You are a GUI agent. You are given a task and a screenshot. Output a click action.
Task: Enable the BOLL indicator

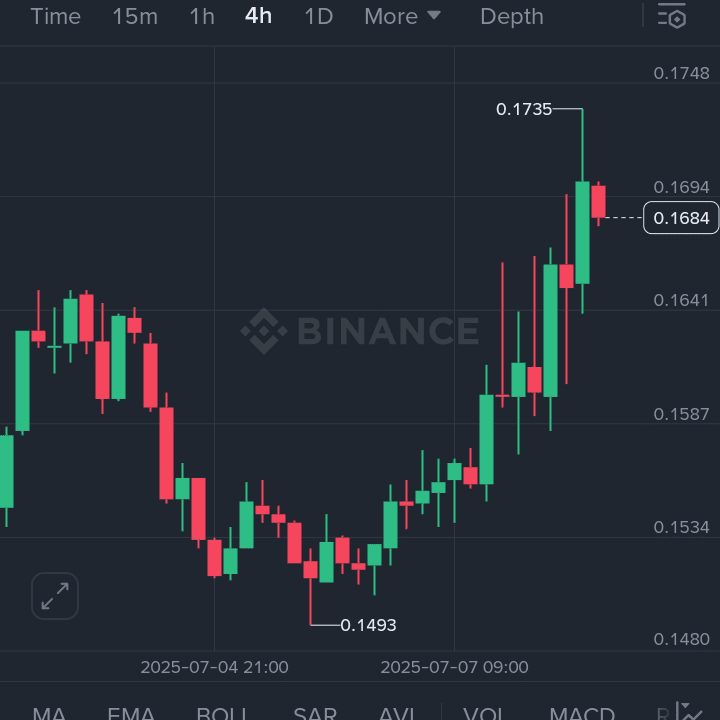[222, 714]
